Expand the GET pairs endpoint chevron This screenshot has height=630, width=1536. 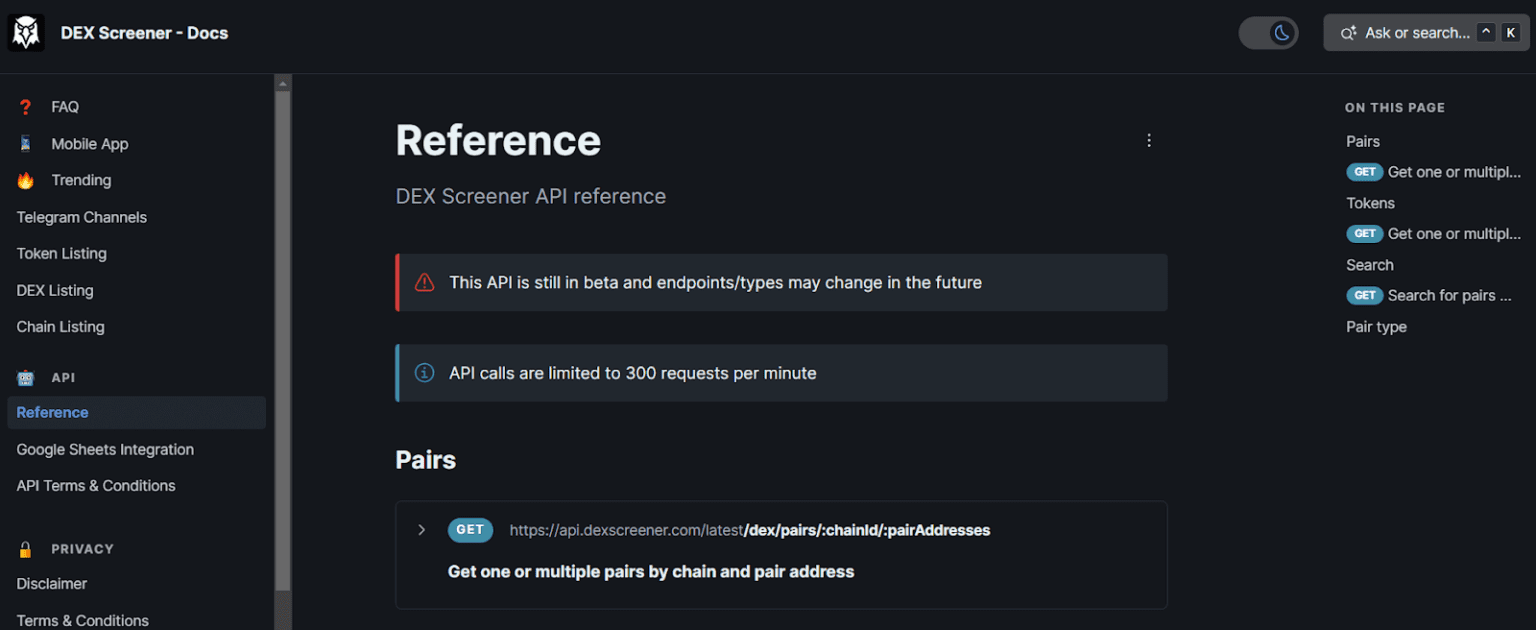(422, 530)
